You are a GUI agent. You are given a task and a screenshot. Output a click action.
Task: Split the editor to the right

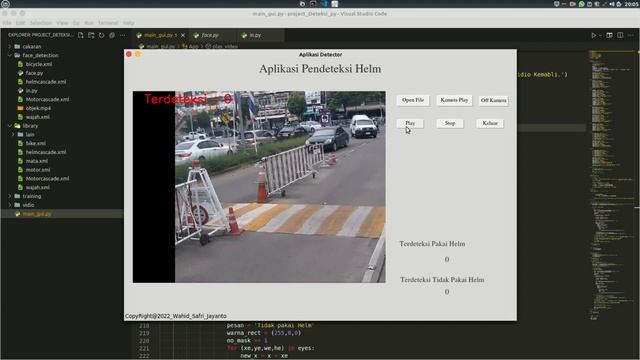coord(620,36)
